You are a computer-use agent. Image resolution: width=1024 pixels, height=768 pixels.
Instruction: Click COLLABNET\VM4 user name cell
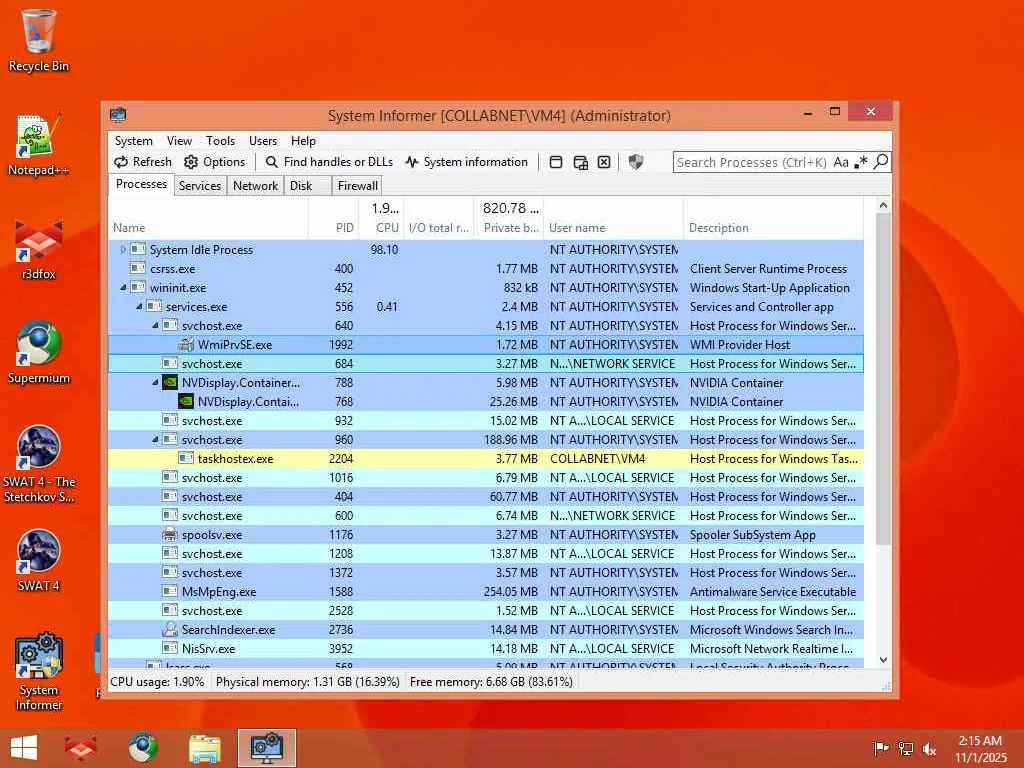pyautogui.click(x=597, y=458)
